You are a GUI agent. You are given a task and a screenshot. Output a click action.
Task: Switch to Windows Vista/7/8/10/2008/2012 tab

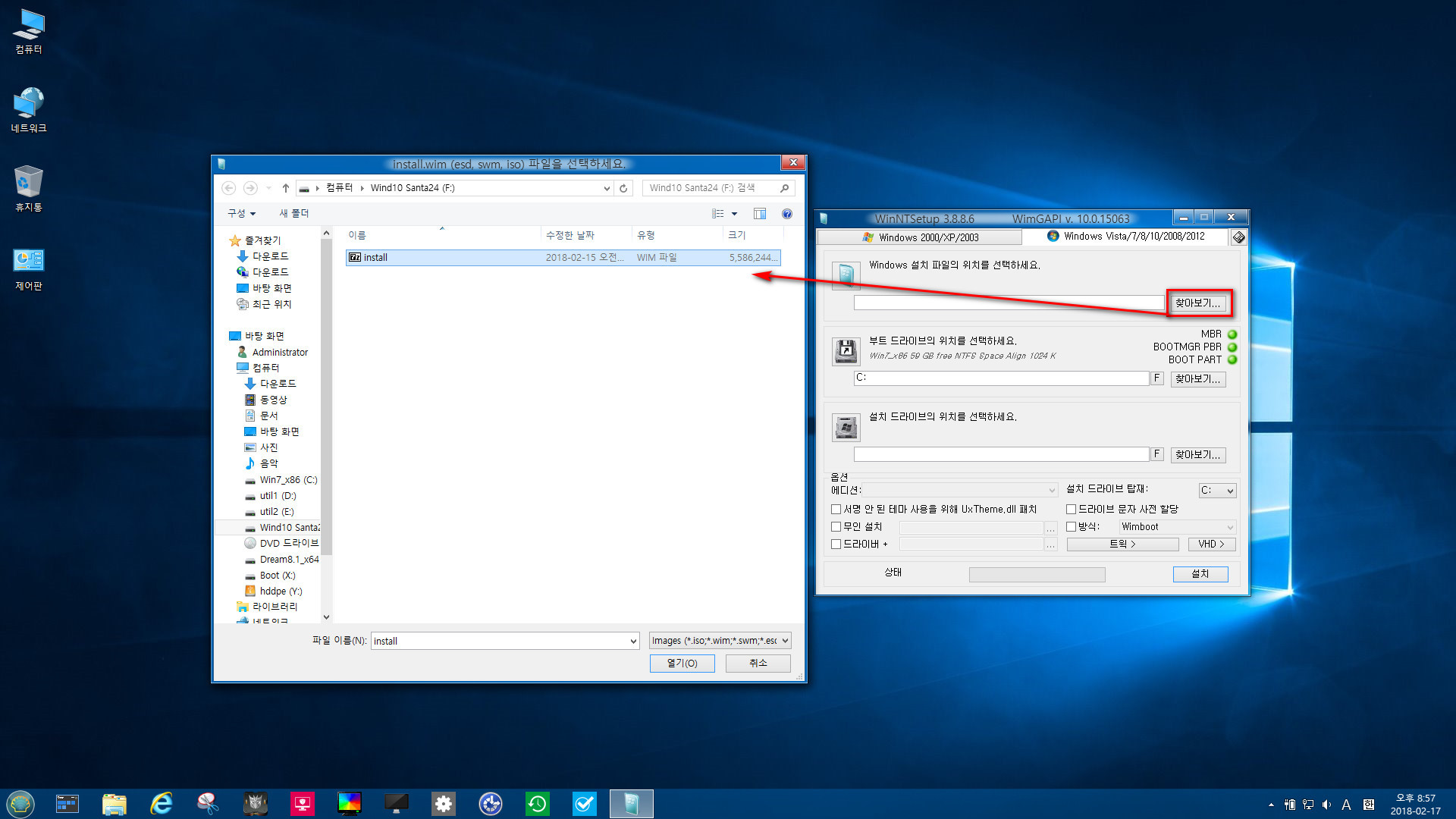[1125, 237]
